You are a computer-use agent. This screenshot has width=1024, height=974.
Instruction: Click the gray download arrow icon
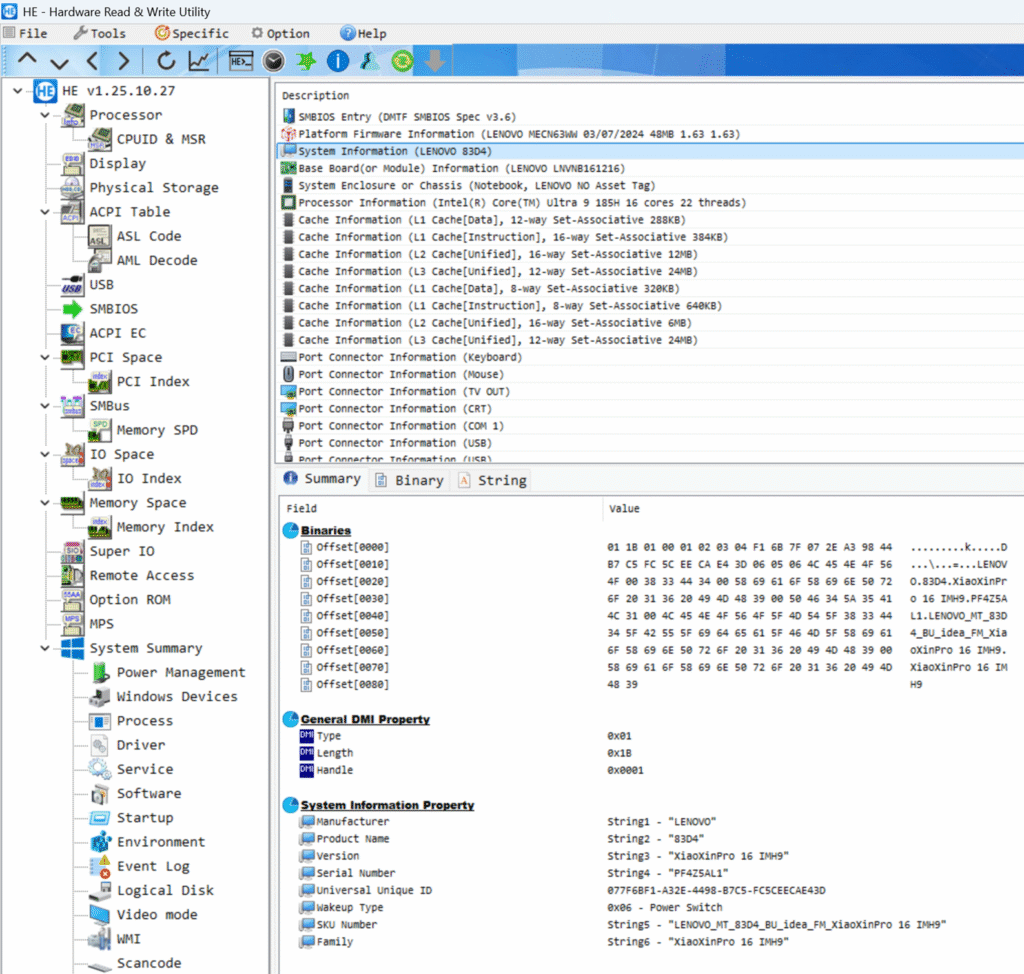pos(434,61)
